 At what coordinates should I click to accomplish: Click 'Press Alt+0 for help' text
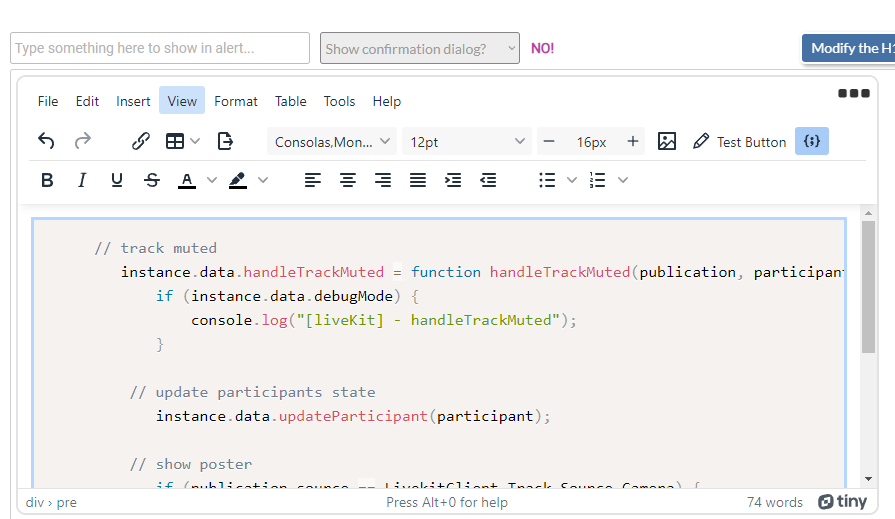tap(446, 502)
